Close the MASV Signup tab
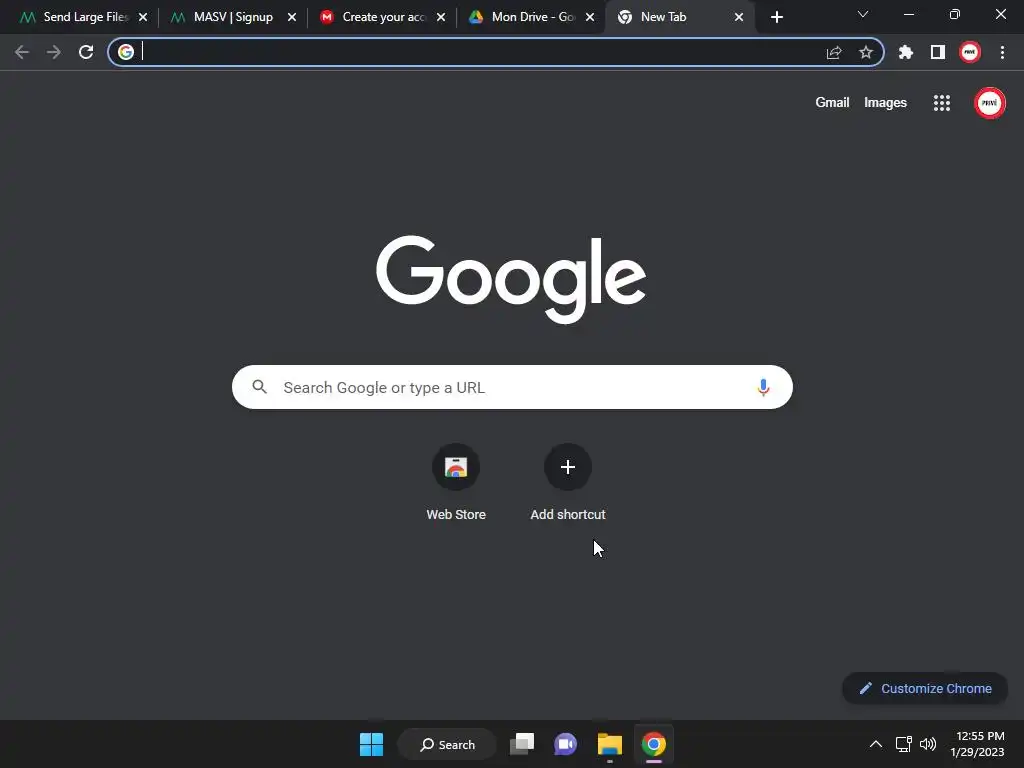1024x768 pixels. (292, 17)
